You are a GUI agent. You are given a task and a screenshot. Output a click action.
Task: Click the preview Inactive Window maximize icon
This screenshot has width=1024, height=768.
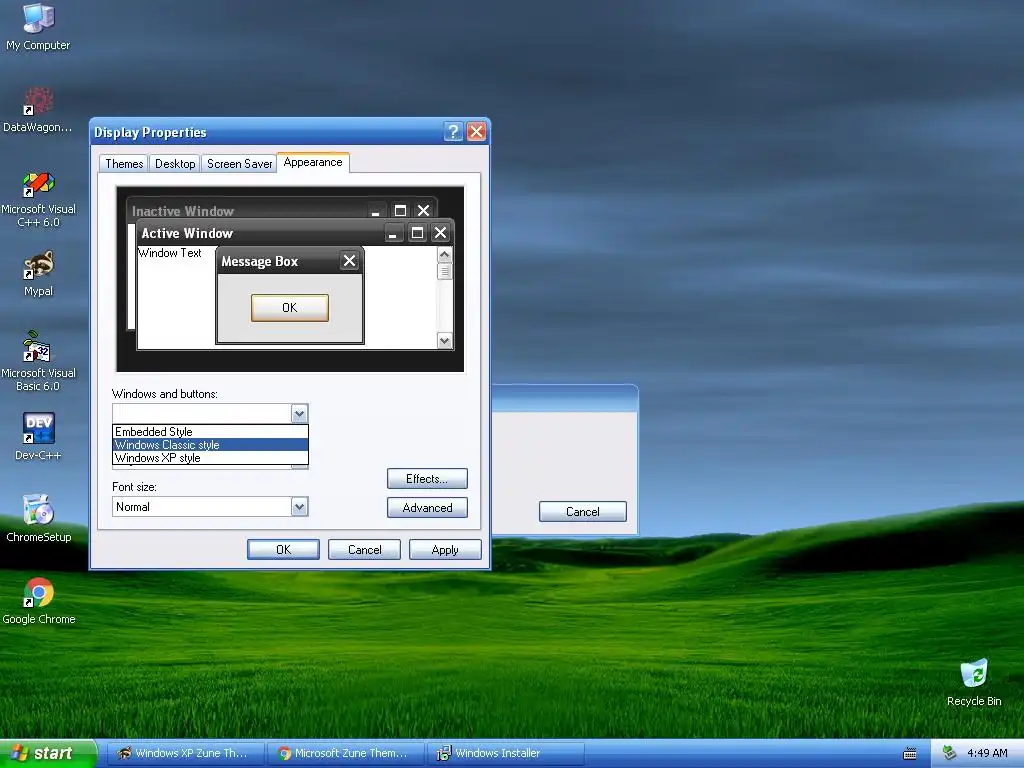tap(400, 210)
